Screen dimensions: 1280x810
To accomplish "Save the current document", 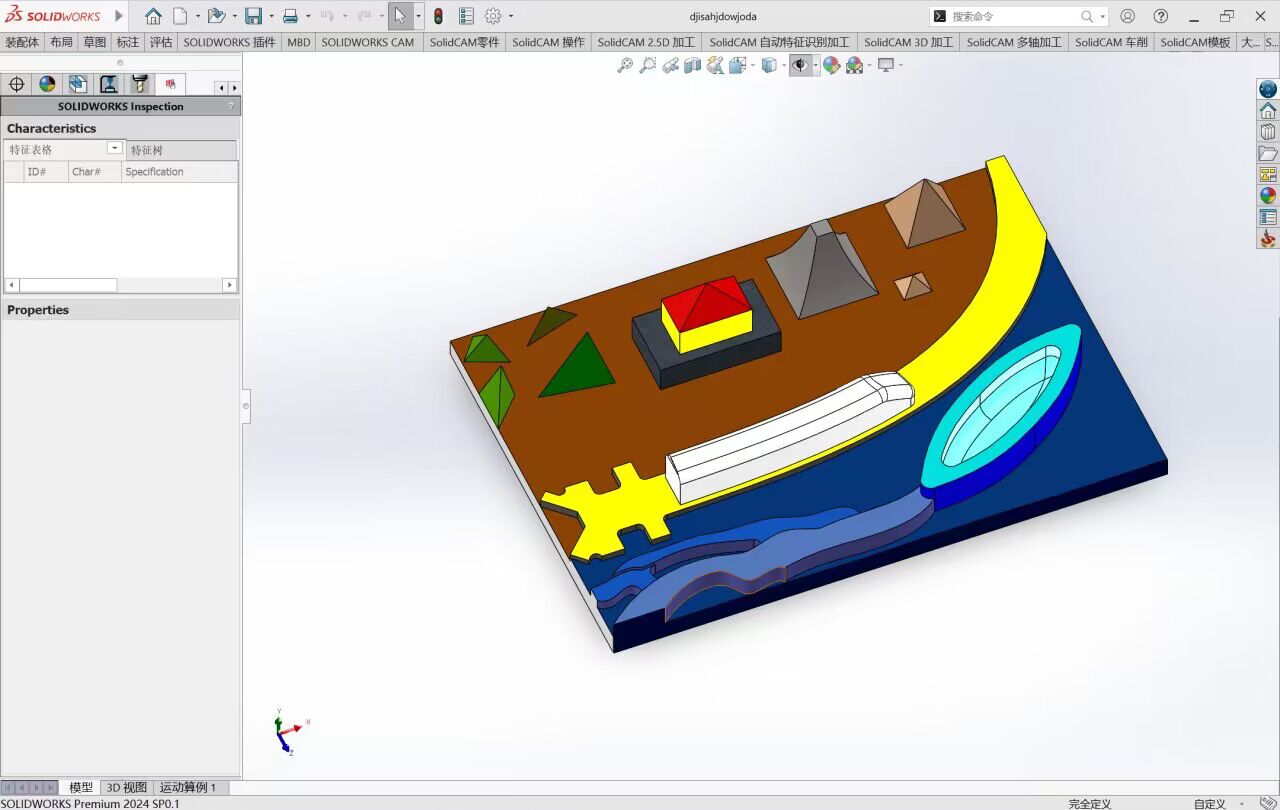I will pos(253,16).
